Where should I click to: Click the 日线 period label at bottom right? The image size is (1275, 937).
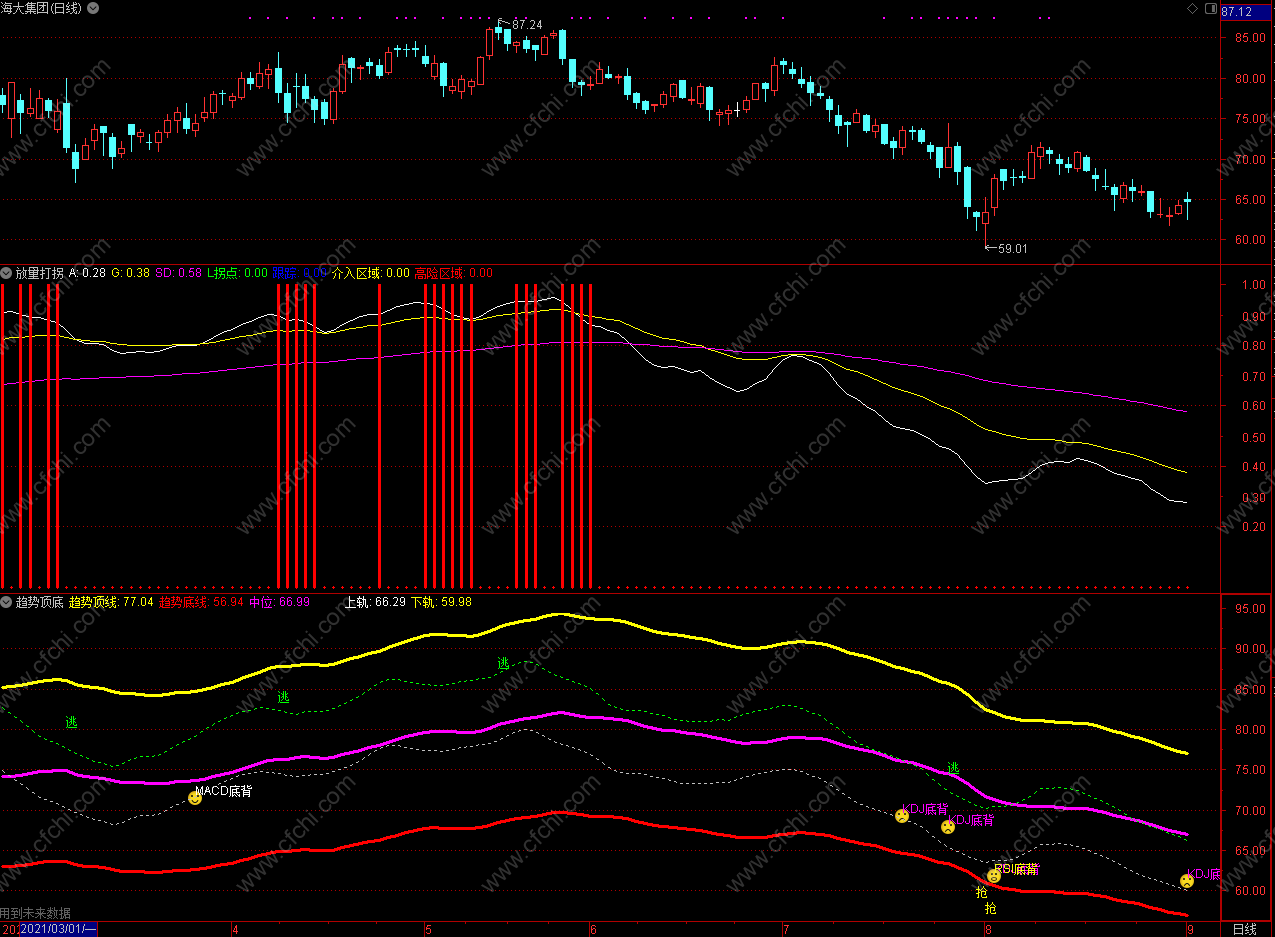tap(1244, 929)
